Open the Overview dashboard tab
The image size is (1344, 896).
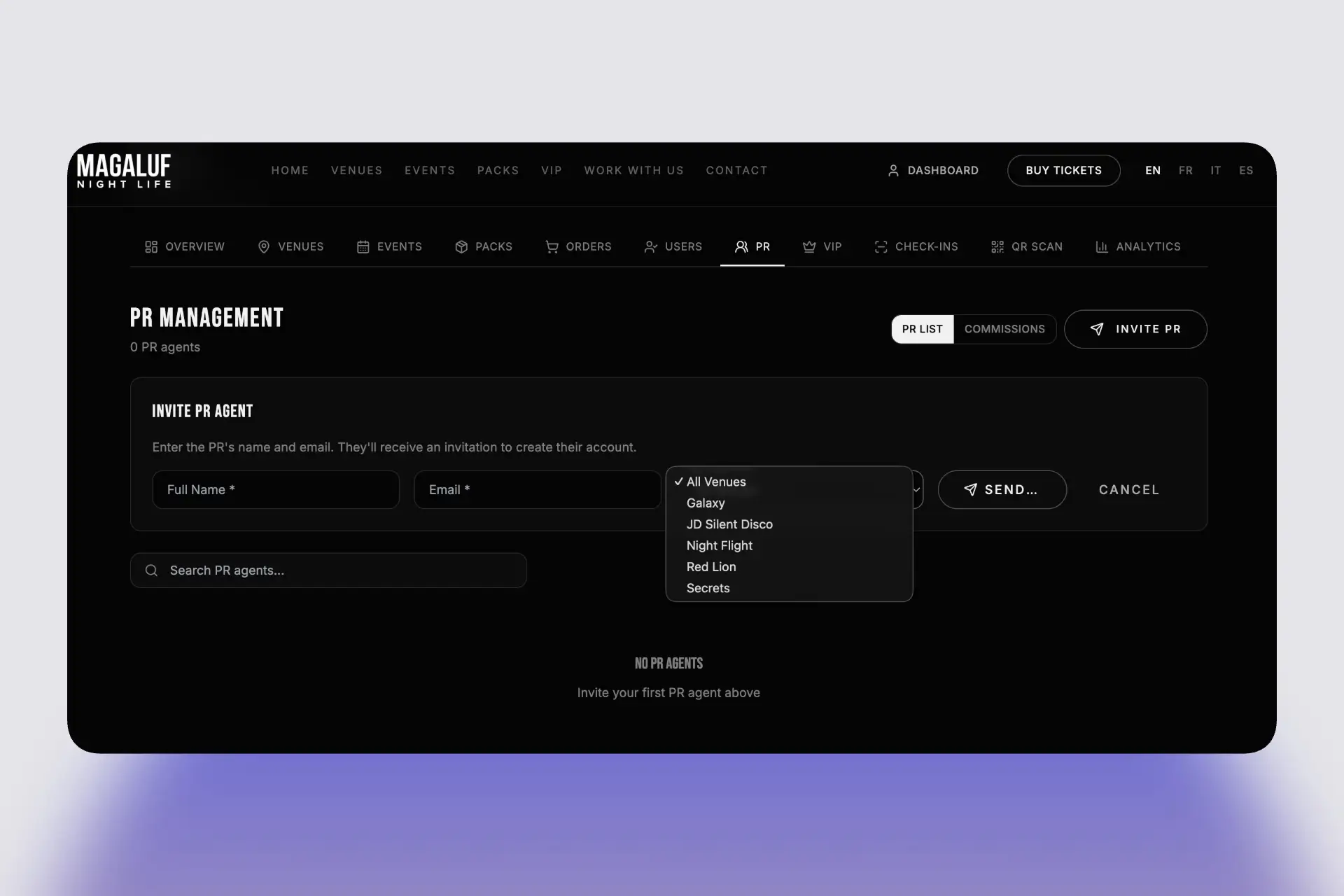click(185, 247)
